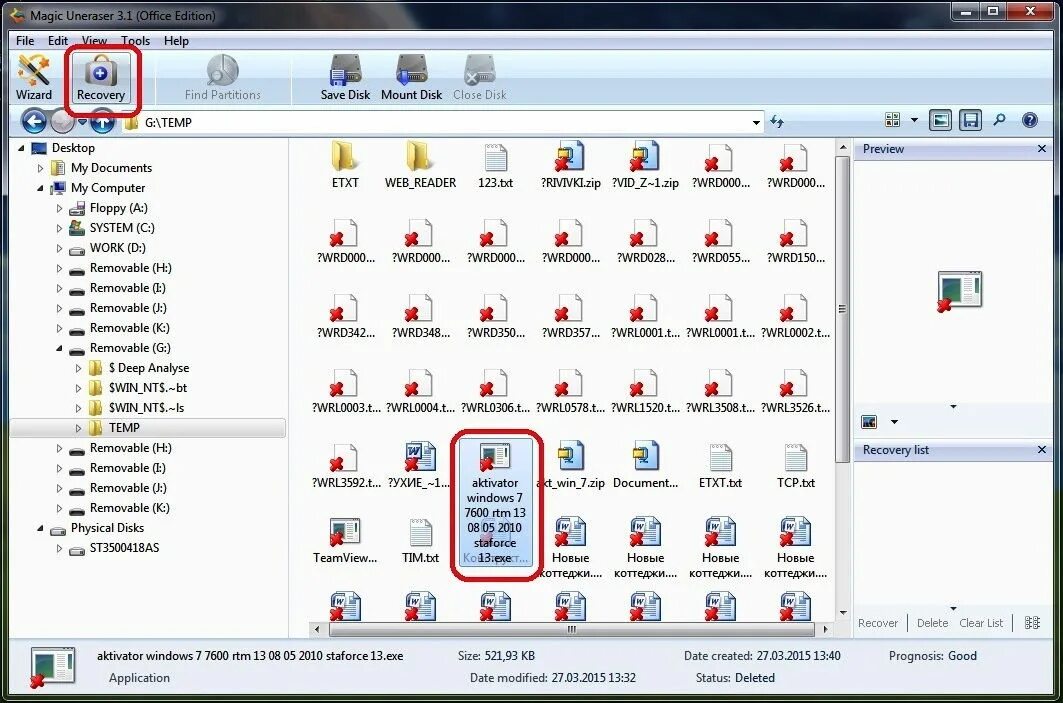The image size is (1063, 703).
Task: Launch the Wizard tool
Action: click(x=33, y=77)
